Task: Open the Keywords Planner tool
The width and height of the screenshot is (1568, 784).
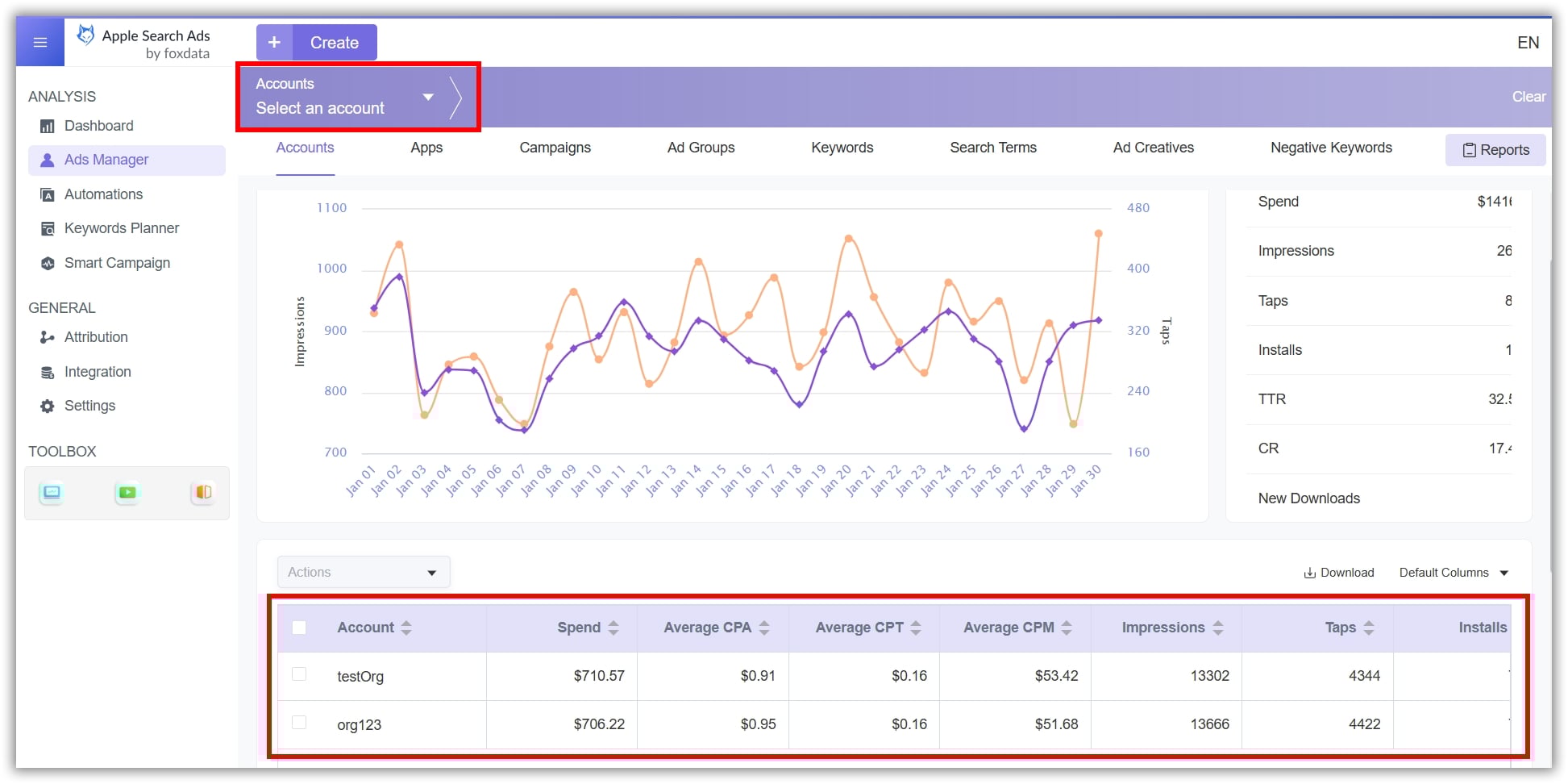Action: [122, 227]
